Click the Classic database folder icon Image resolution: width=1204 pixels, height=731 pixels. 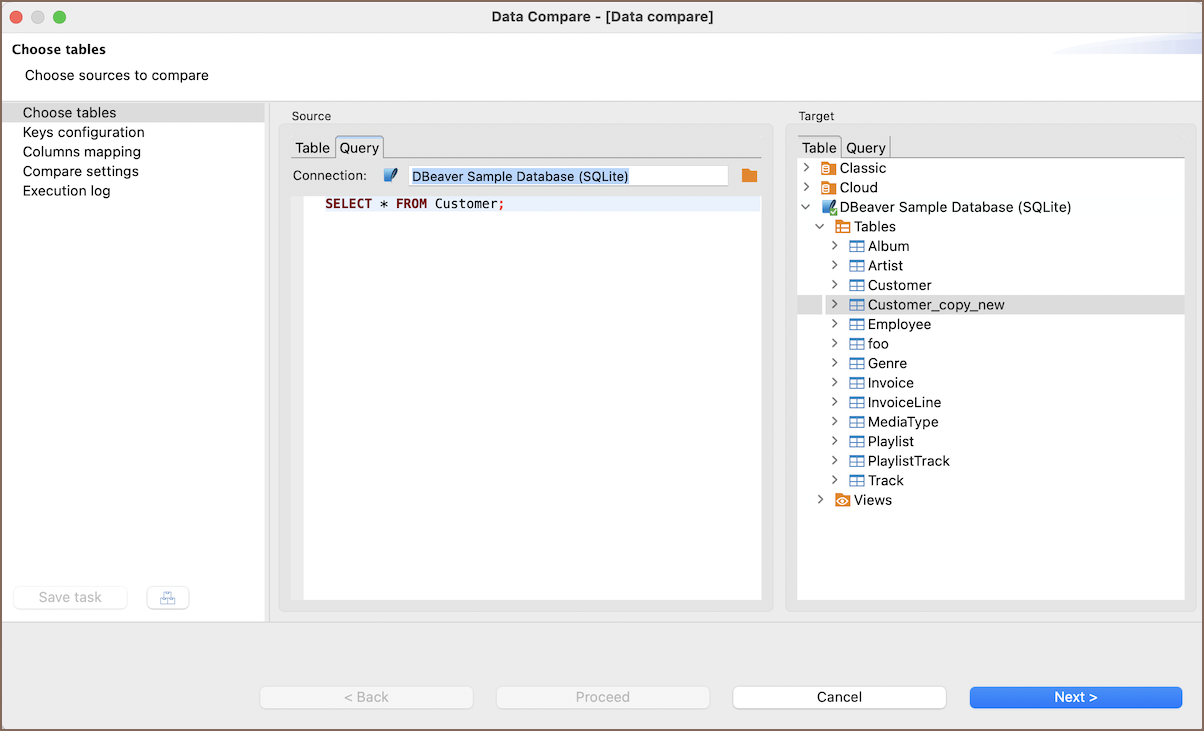[x=827, y=168]
